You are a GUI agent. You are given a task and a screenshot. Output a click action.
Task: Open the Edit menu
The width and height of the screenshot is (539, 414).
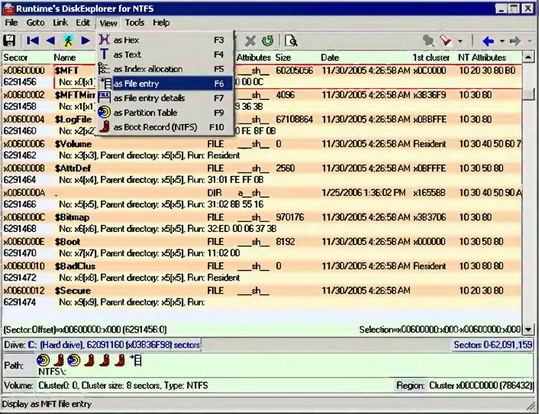click(83, 23)
